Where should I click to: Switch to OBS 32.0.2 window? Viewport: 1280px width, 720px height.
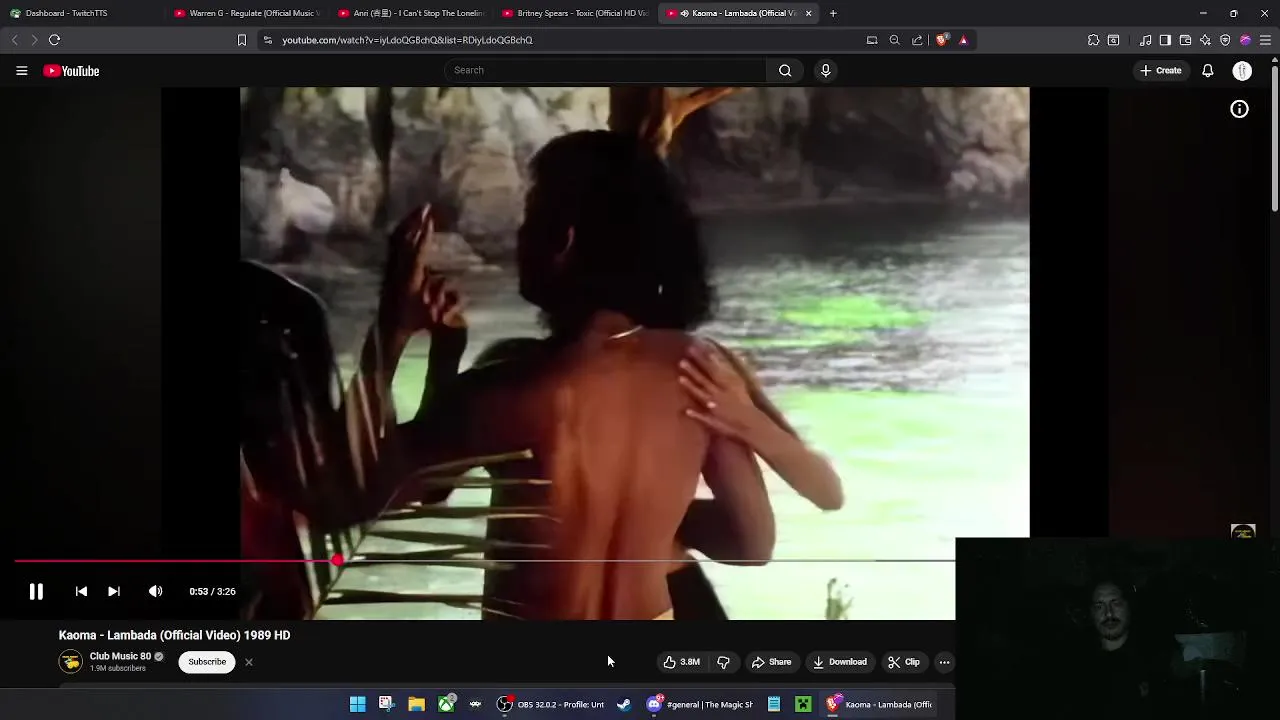tap(551, 704)
